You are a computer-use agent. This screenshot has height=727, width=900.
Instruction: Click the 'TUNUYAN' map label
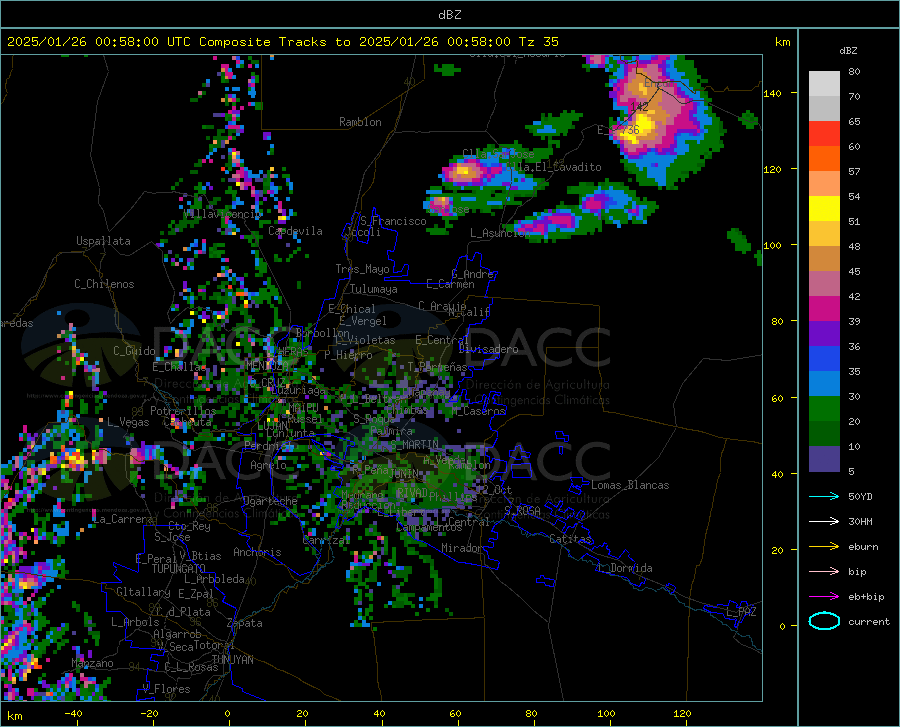pyautogui.click(x=232, y=660)
